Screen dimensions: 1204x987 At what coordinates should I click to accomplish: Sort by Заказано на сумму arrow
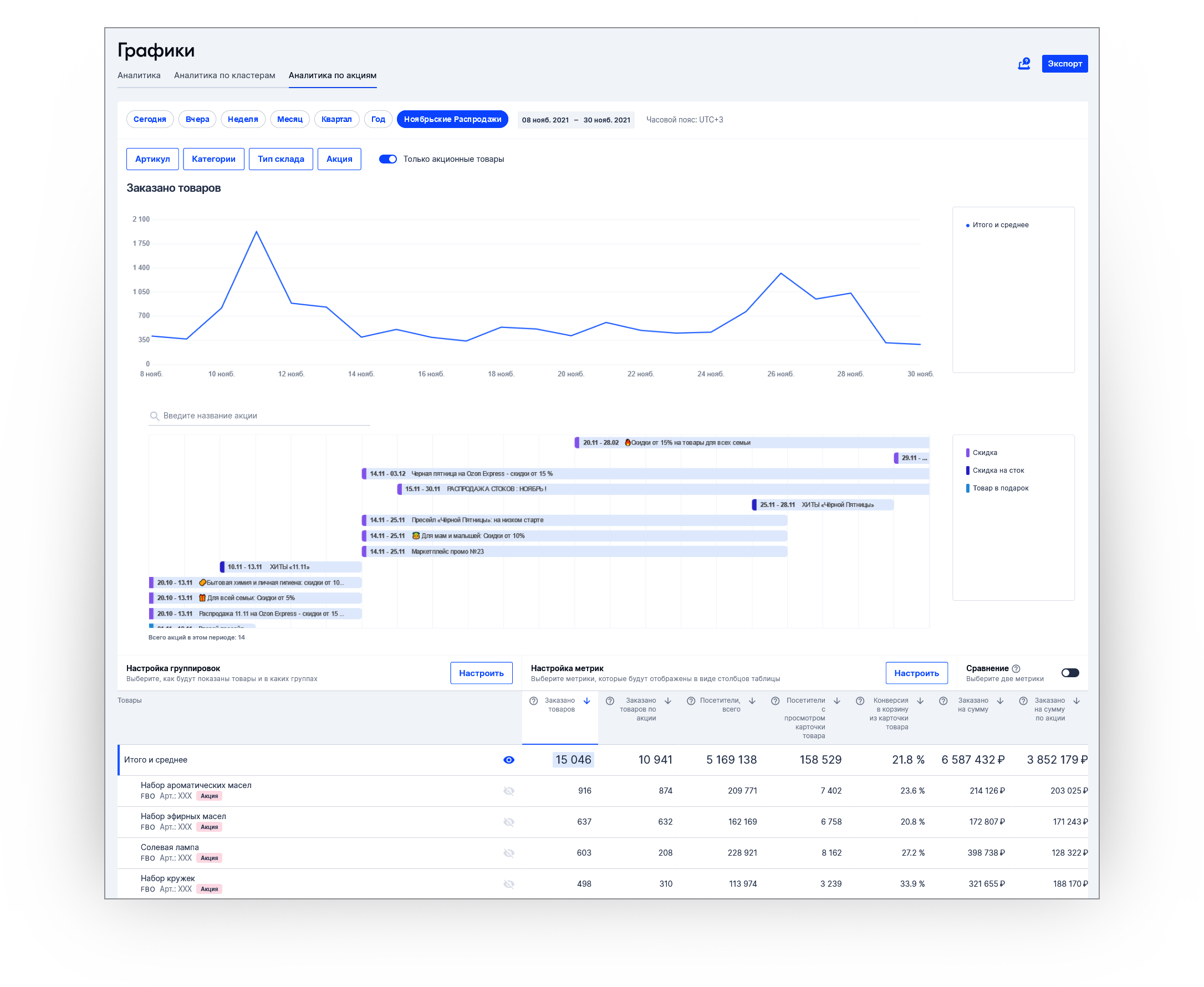coord(1001,701)
